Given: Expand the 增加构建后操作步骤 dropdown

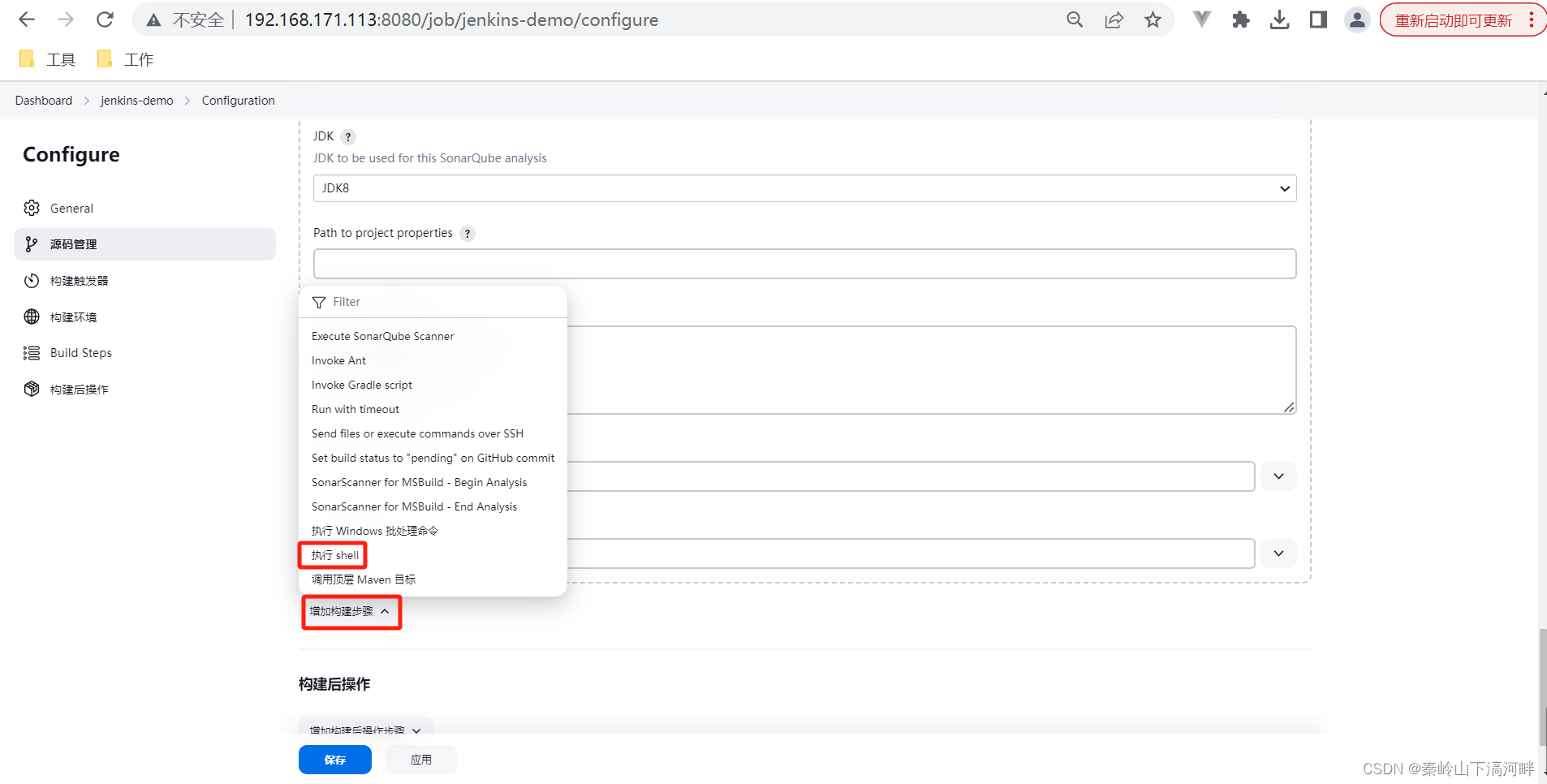Looking at the screenshot, I should tap(364, 730).
